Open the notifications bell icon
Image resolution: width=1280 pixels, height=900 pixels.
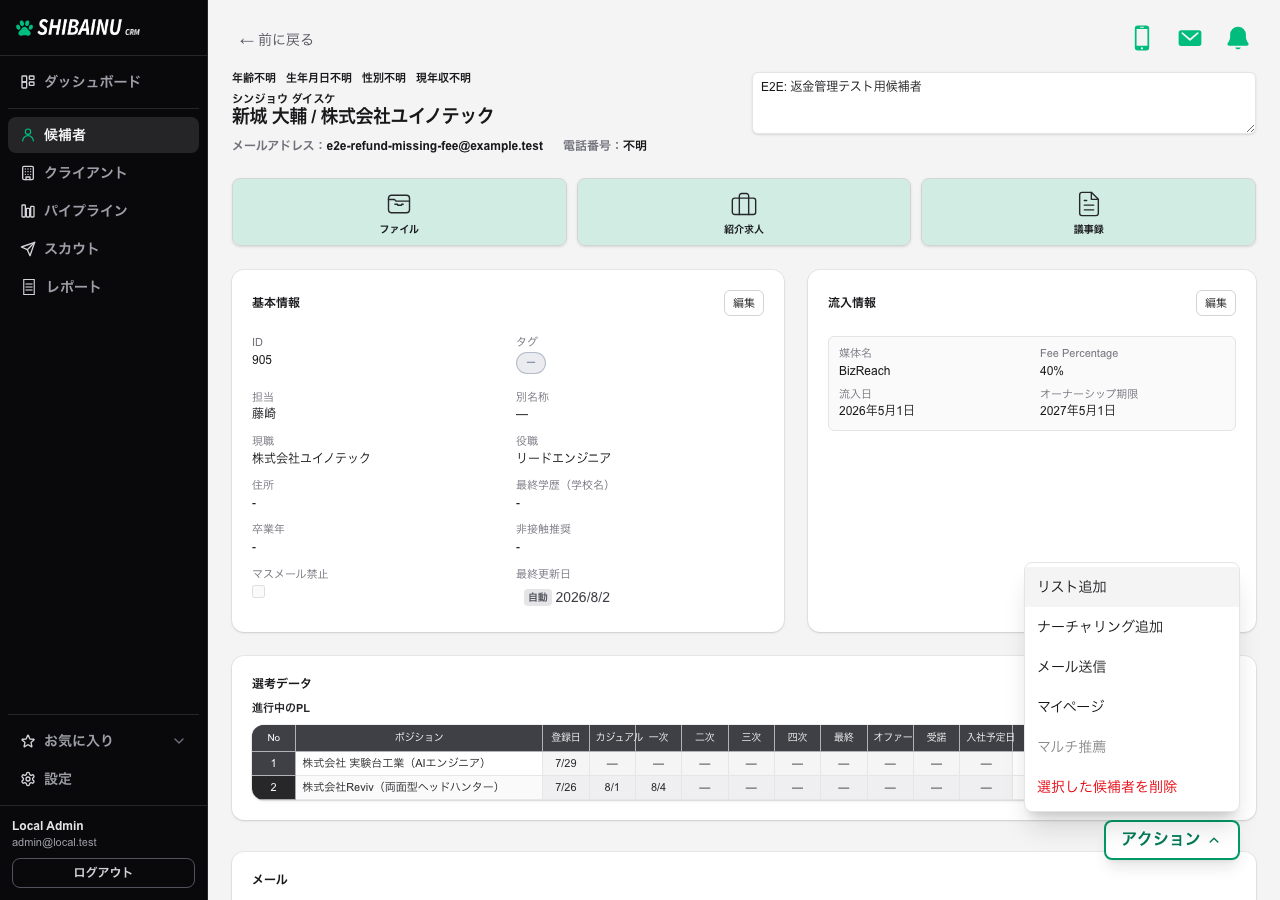point(1237,38)
